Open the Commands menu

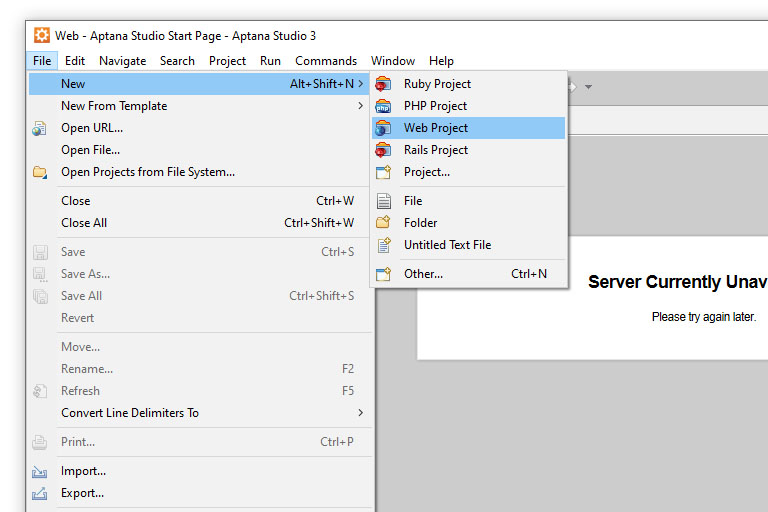pos(326,61)
